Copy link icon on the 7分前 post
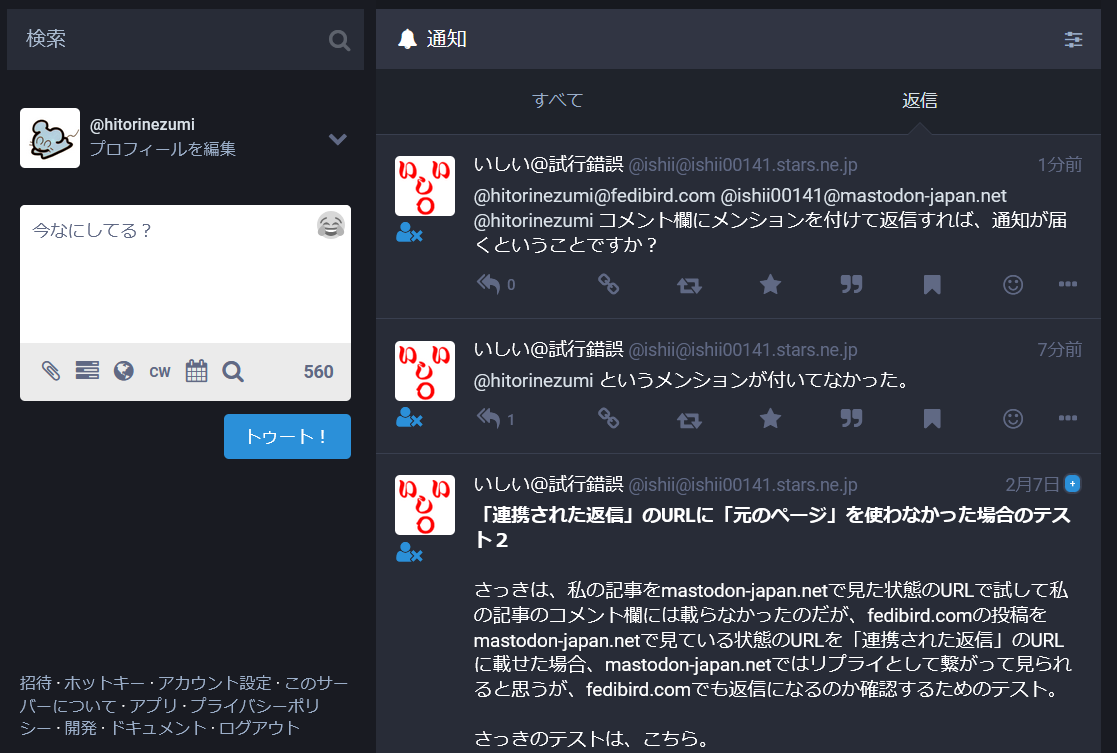 608,419
